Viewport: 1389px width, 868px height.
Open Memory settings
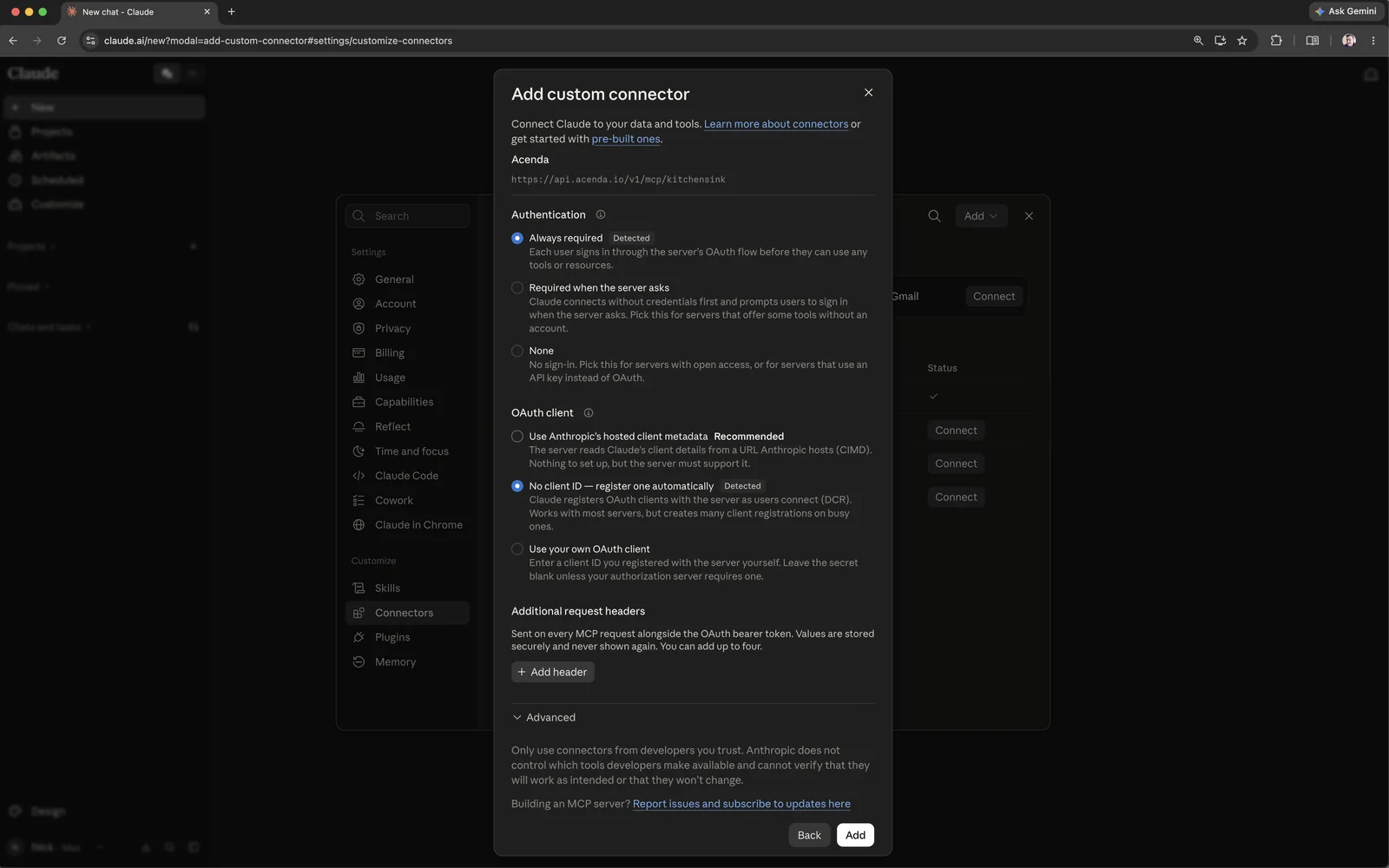[x=407, y=662]
